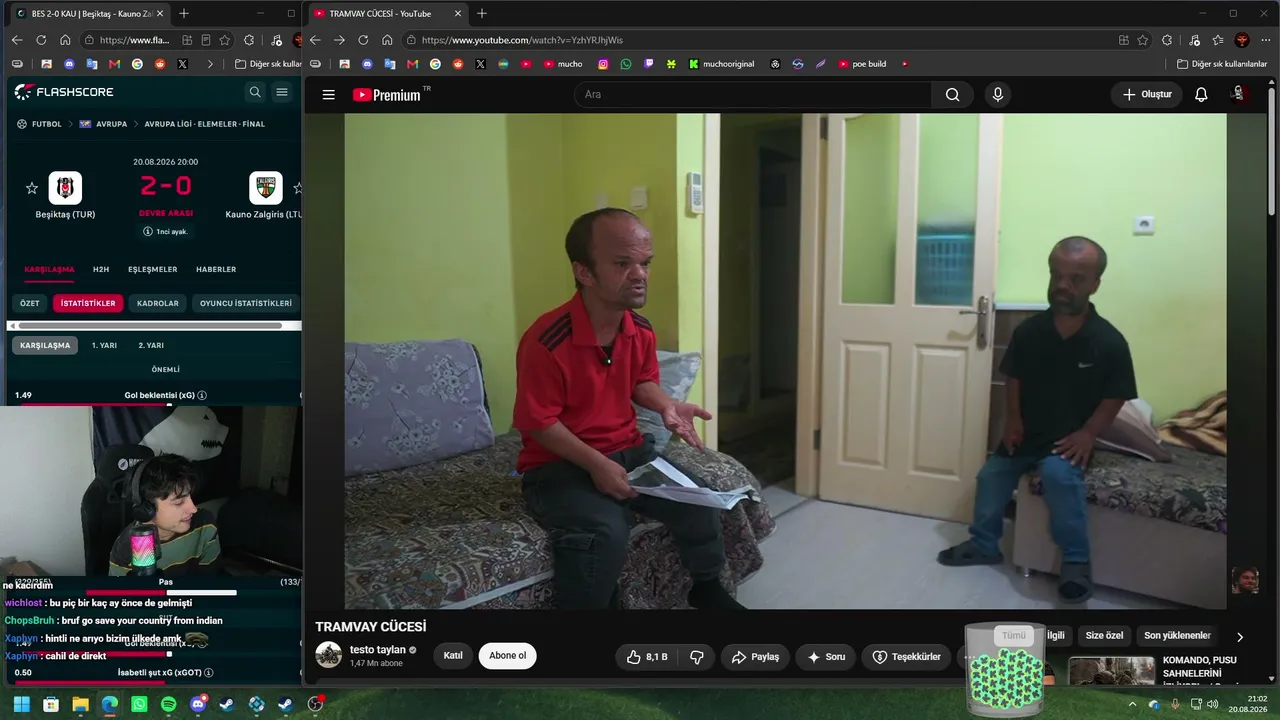1280x720 pixels.
Task: Open the YouTube account avatar menu
Action: click(1238, 94)
